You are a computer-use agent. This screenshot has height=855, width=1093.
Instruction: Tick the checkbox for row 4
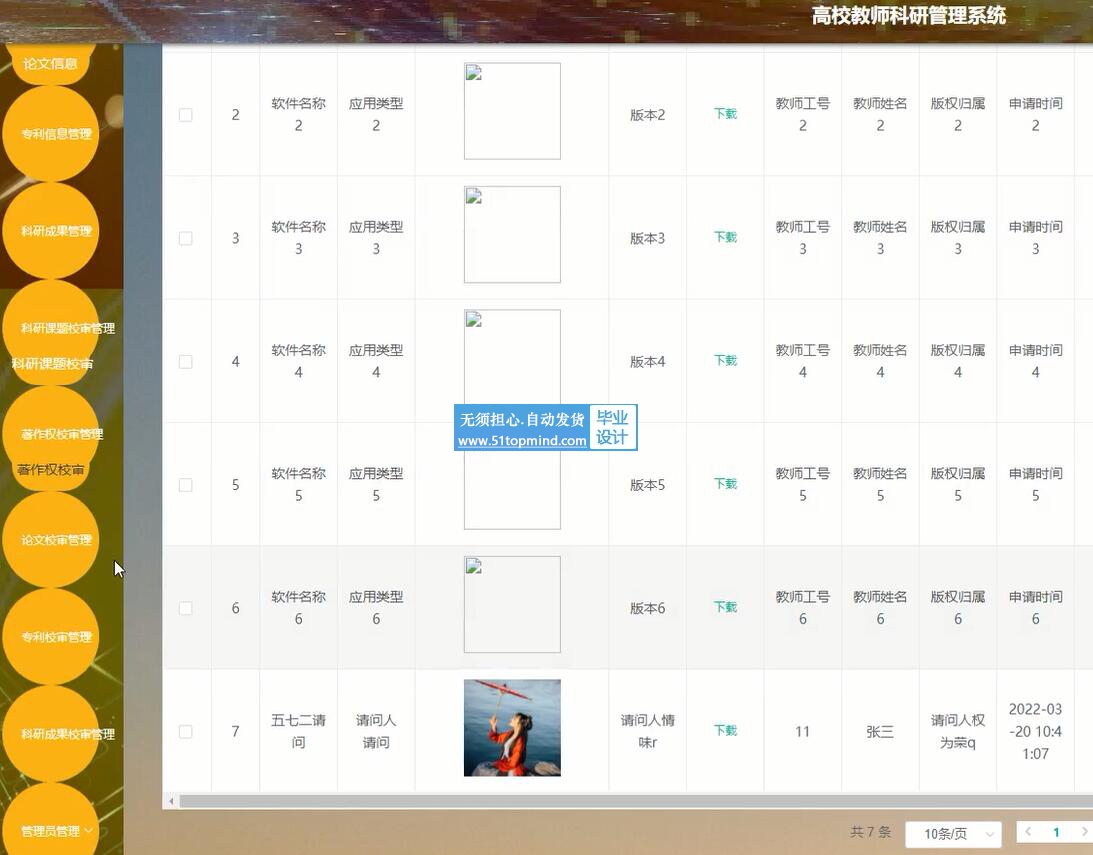tap(185, 362)
